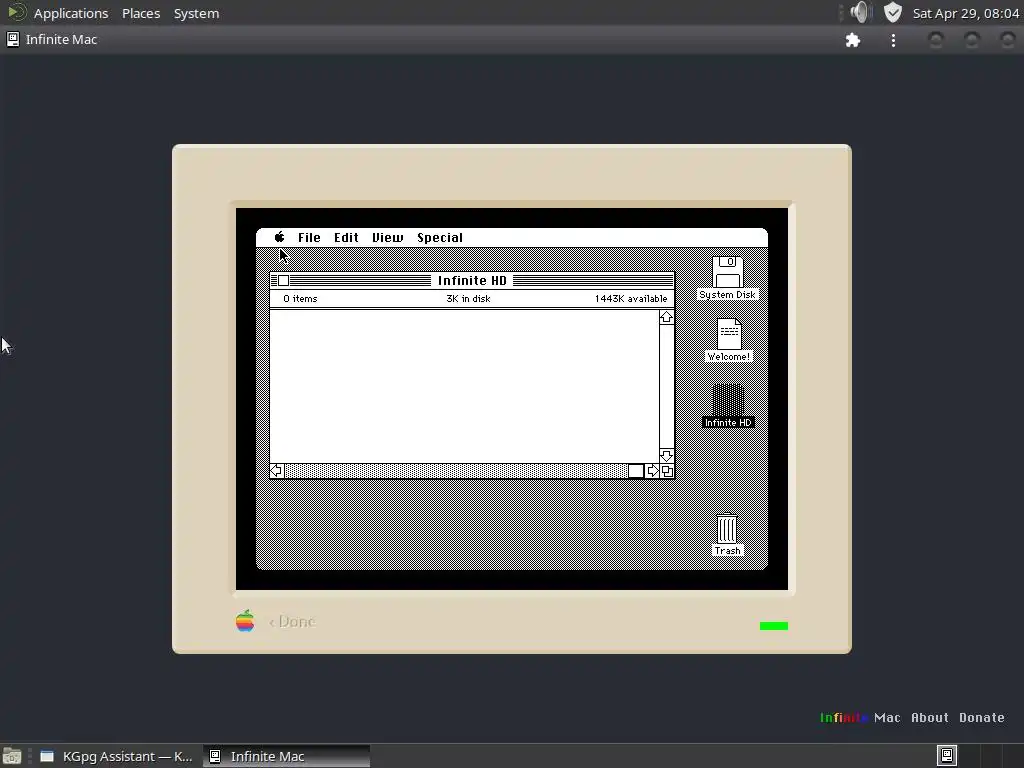
Task: Open the System menu in top panel
Action: tap(197, 13)
